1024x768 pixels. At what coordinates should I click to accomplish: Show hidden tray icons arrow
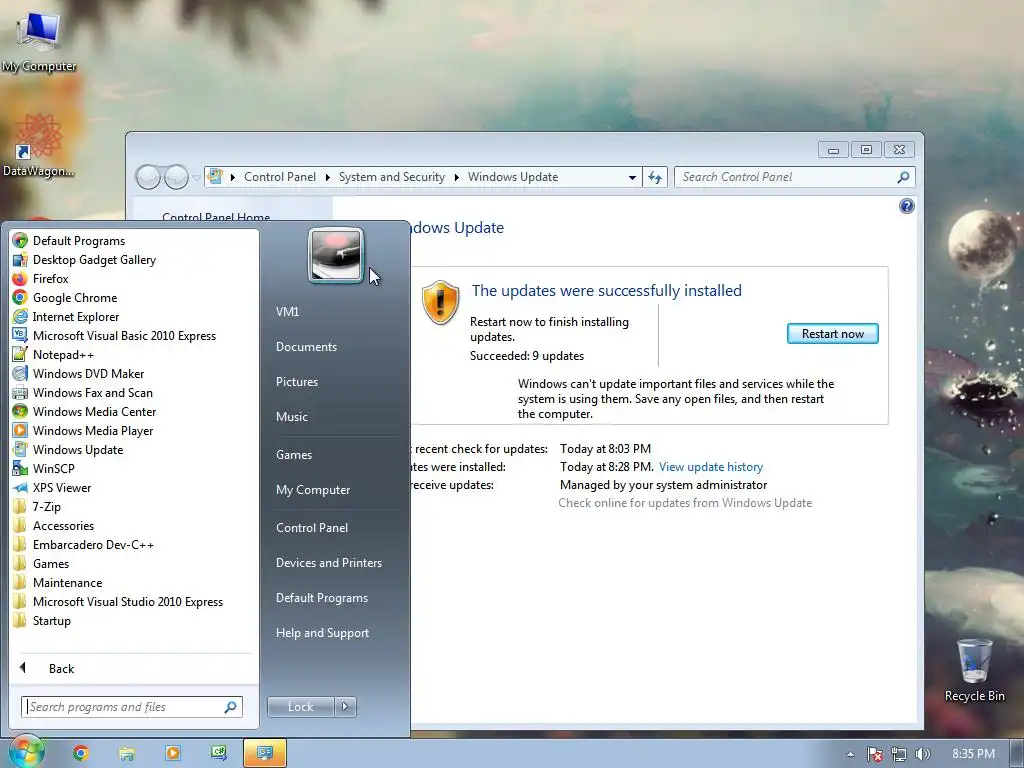(850, 754)
